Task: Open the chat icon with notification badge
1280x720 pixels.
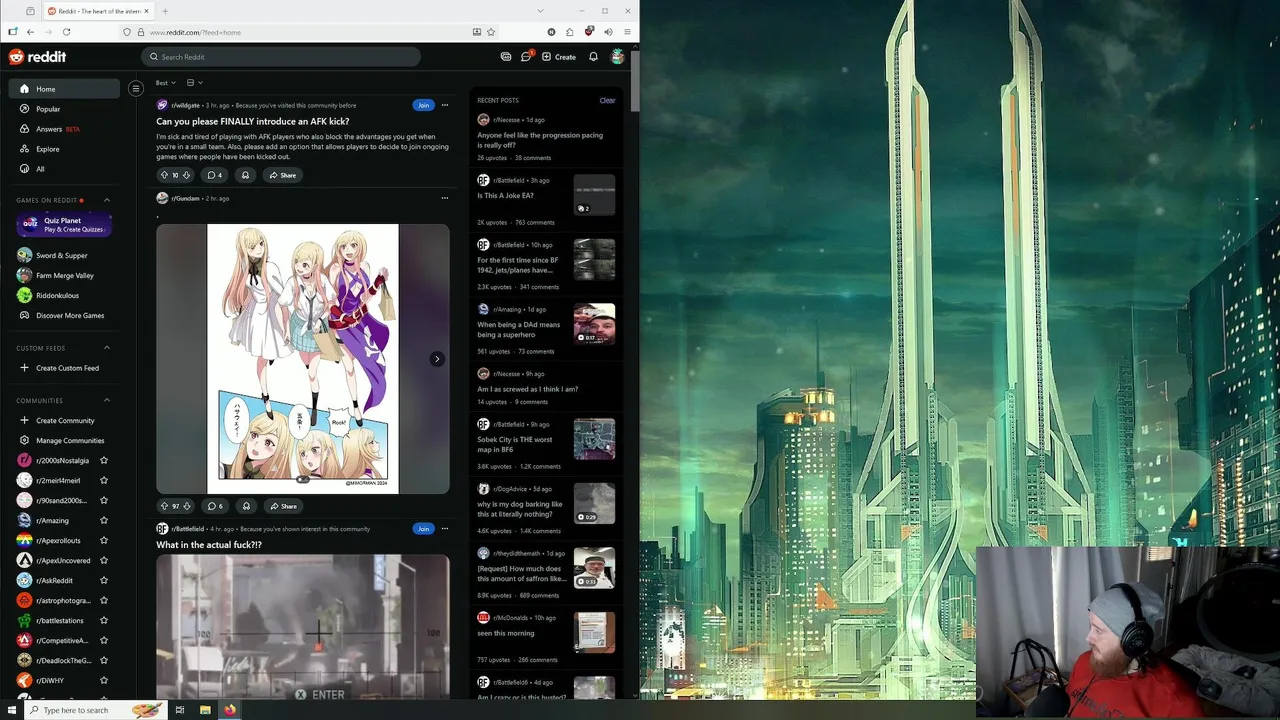Action: [x=526, y=57]
